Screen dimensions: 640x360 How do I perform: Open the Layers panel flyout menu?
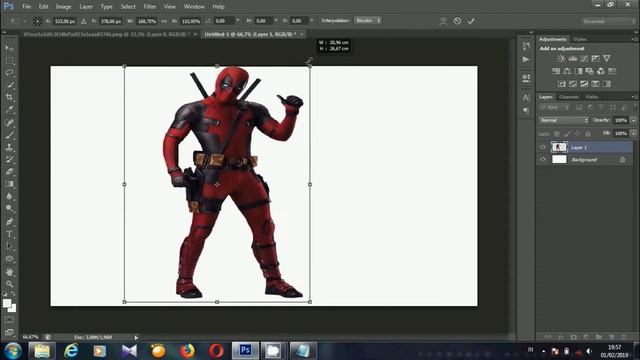(x=634, y=97)
